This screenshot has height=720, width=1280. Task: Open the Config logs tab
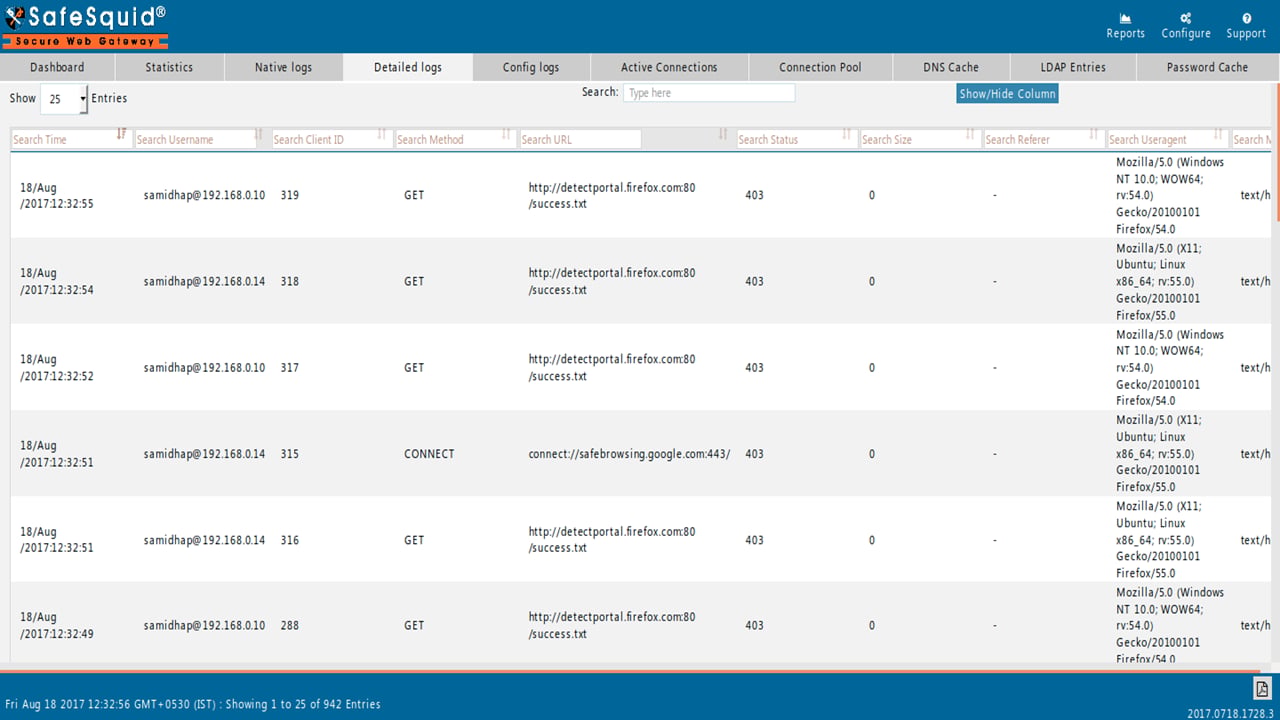pyautogui.click(x=531, y=67)
